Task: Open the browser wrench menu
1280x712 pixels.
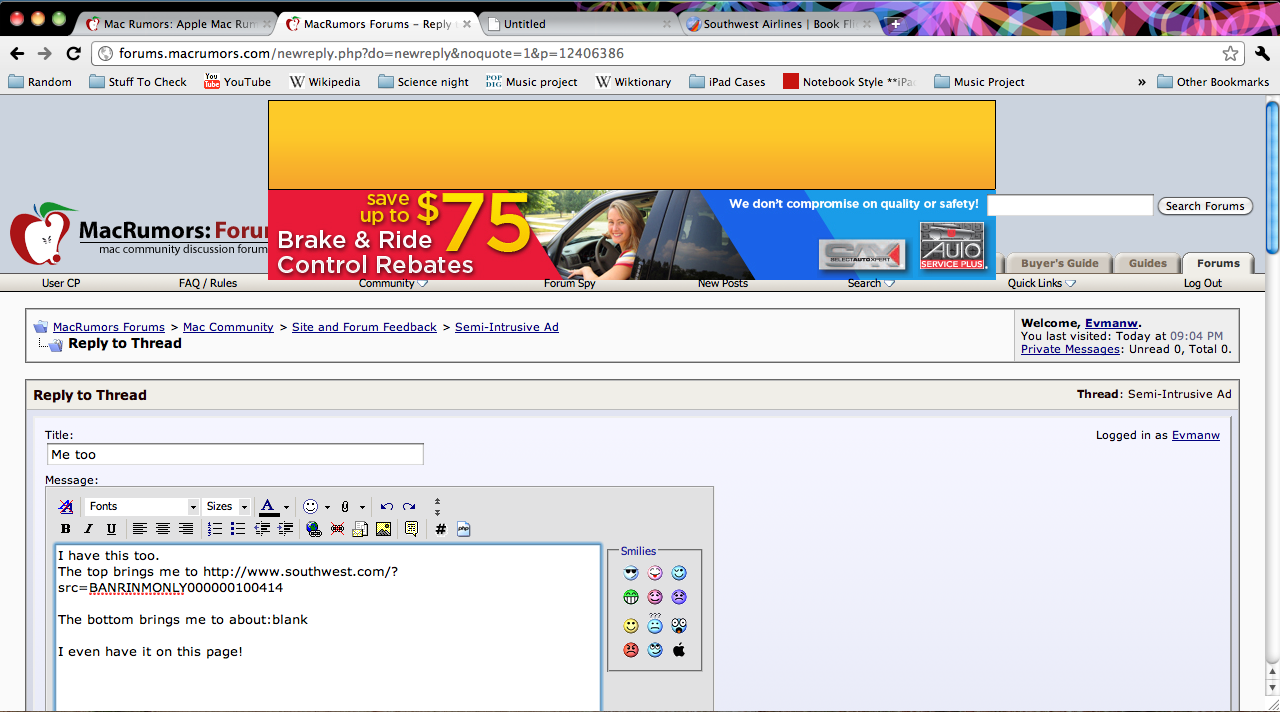Action: tap(1262, 53)
